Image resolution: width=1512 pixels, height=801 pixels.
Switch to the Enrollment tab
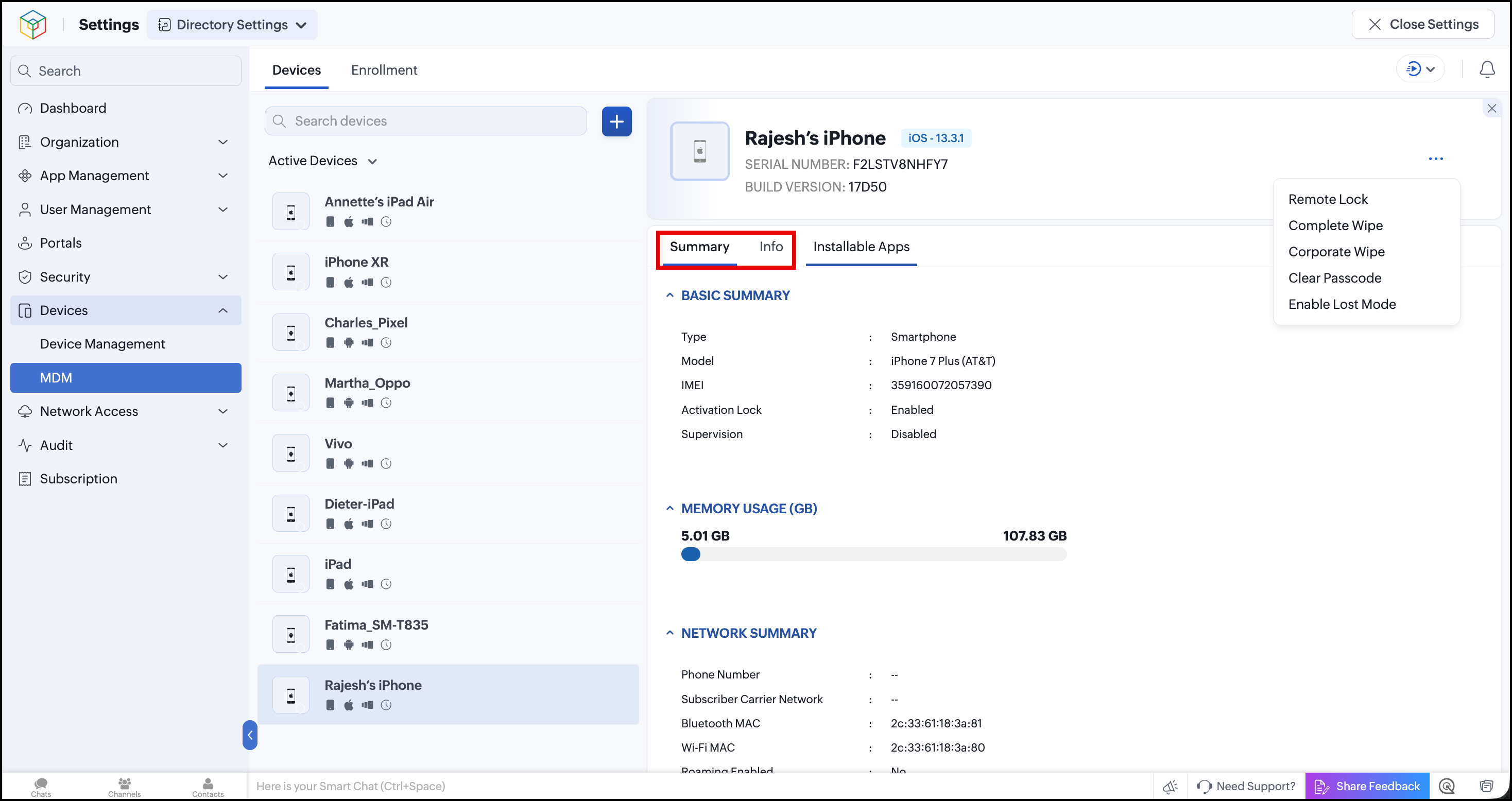[x=384, y=70]
